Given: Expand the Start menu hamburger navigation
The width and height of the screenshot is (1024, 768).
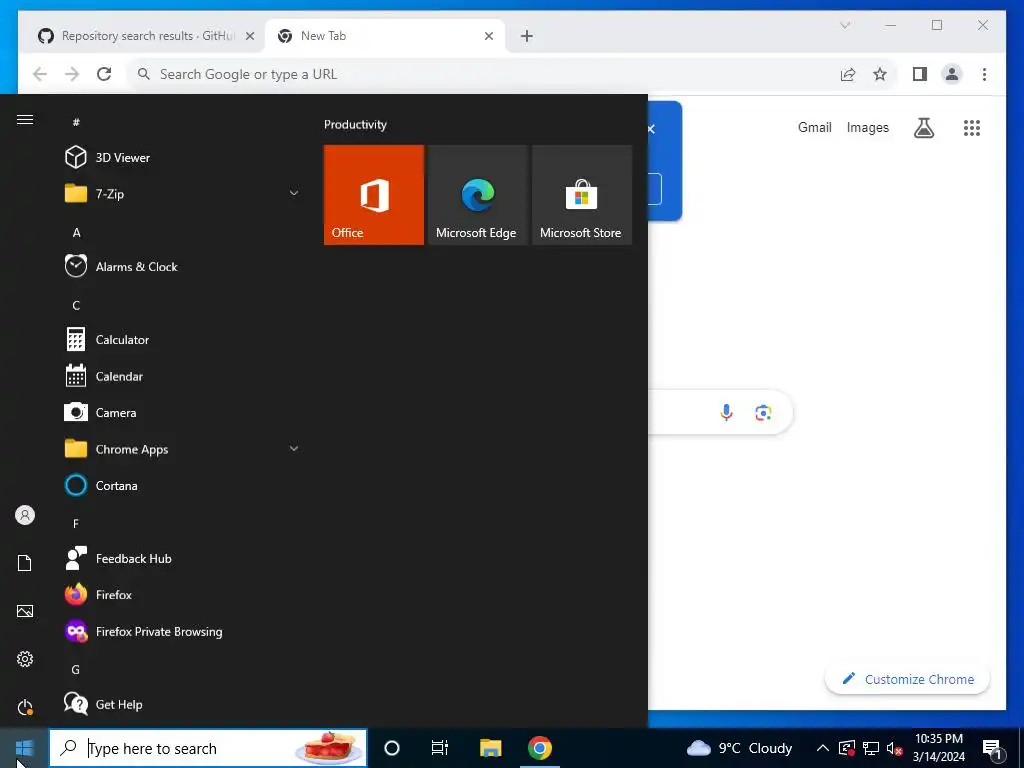Looking at the screenshot, I should (25, 120).
